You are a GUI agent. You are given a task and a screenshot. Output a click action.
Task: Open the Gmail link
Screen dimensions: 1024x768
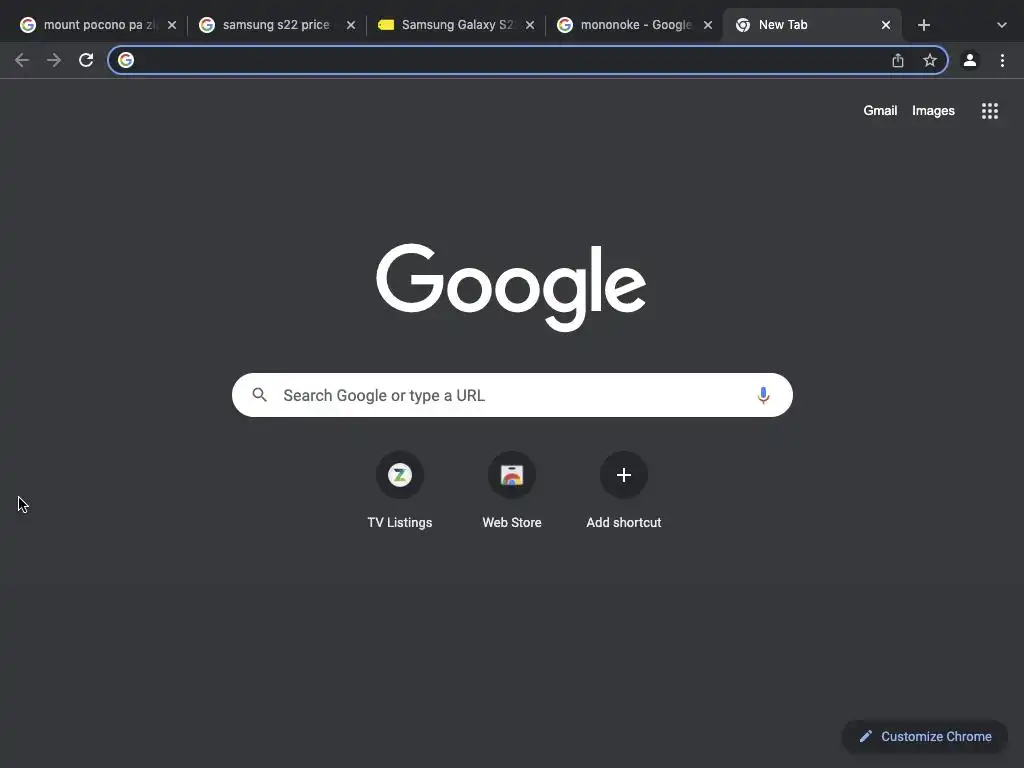[x=880, y=111]
